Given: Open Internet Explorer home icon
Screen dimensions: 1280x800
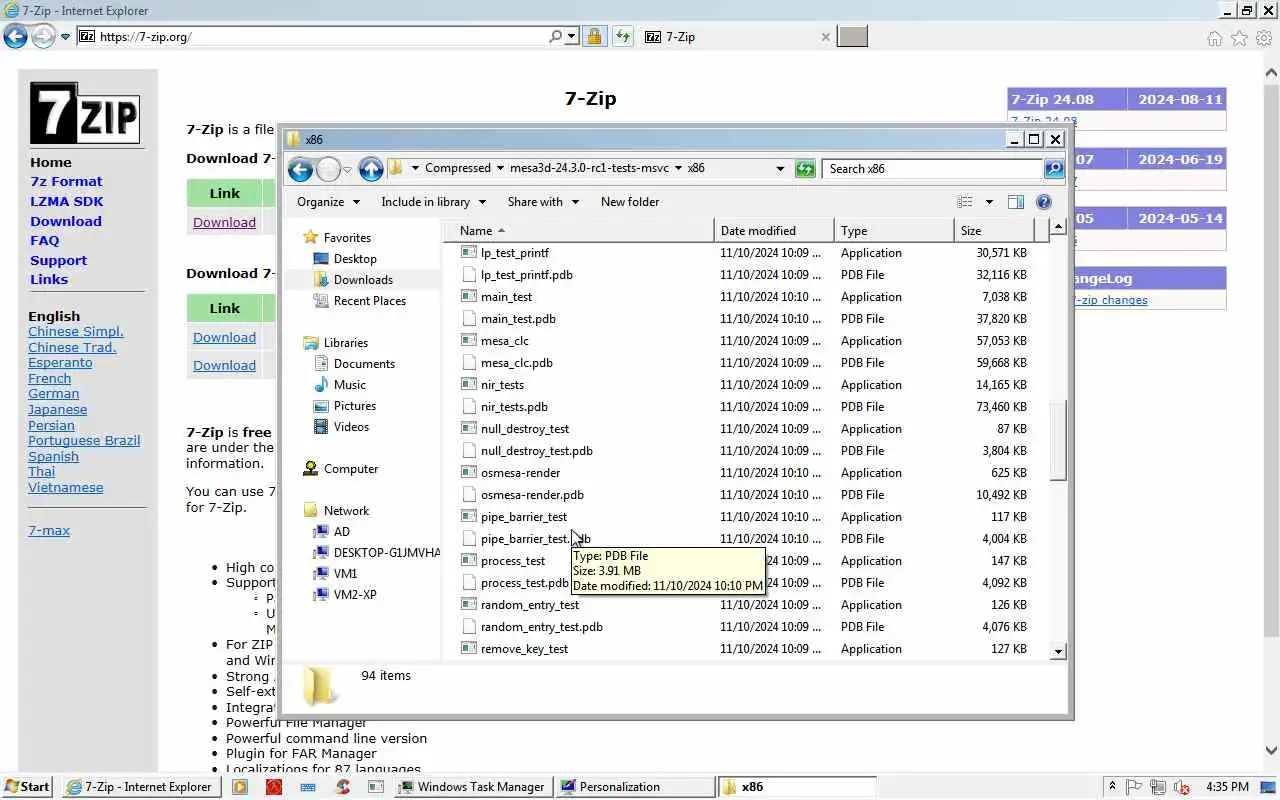Looking at the screenshot, I should coord(1214,38).
